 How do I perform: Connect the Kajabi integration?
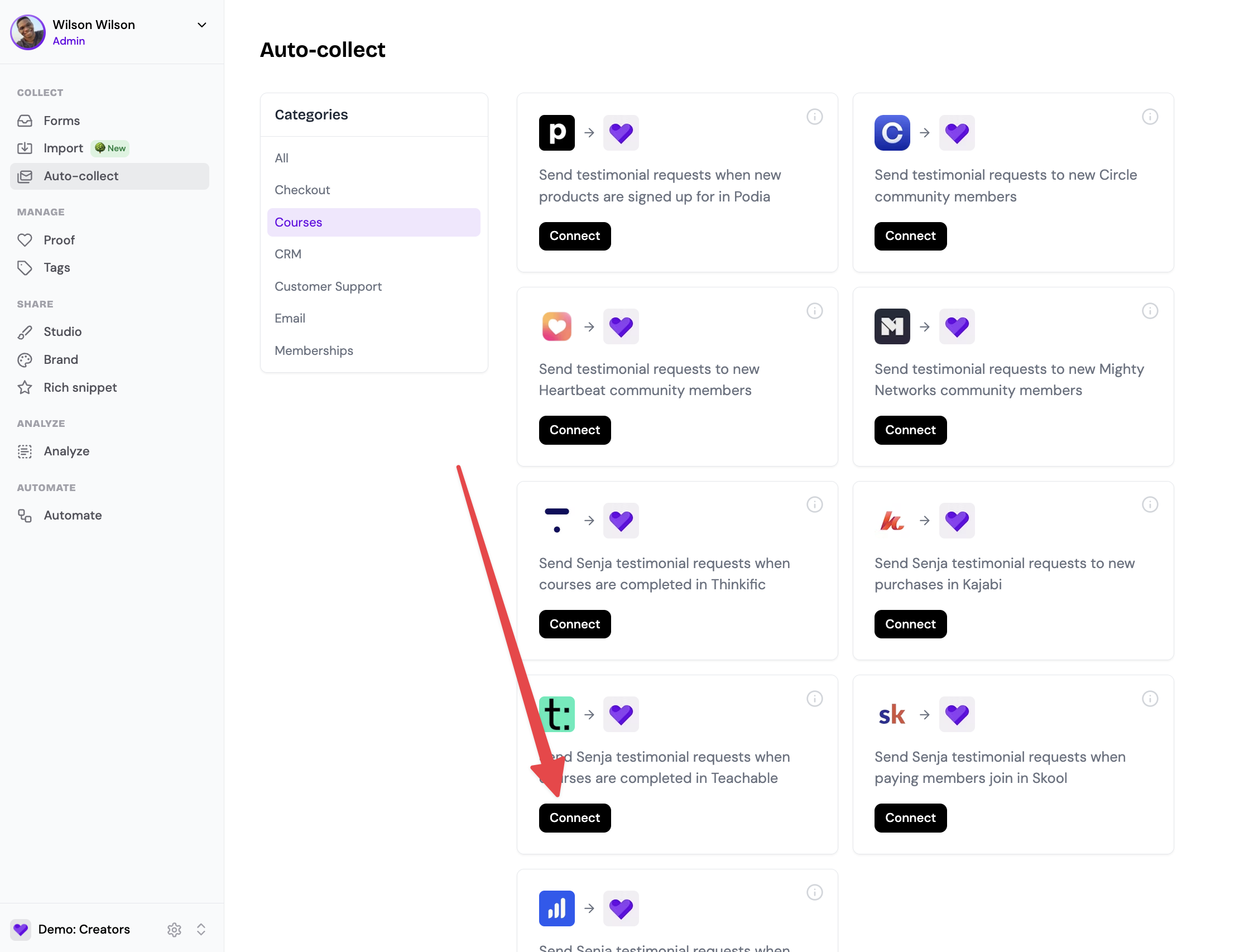tap(910, 624)
